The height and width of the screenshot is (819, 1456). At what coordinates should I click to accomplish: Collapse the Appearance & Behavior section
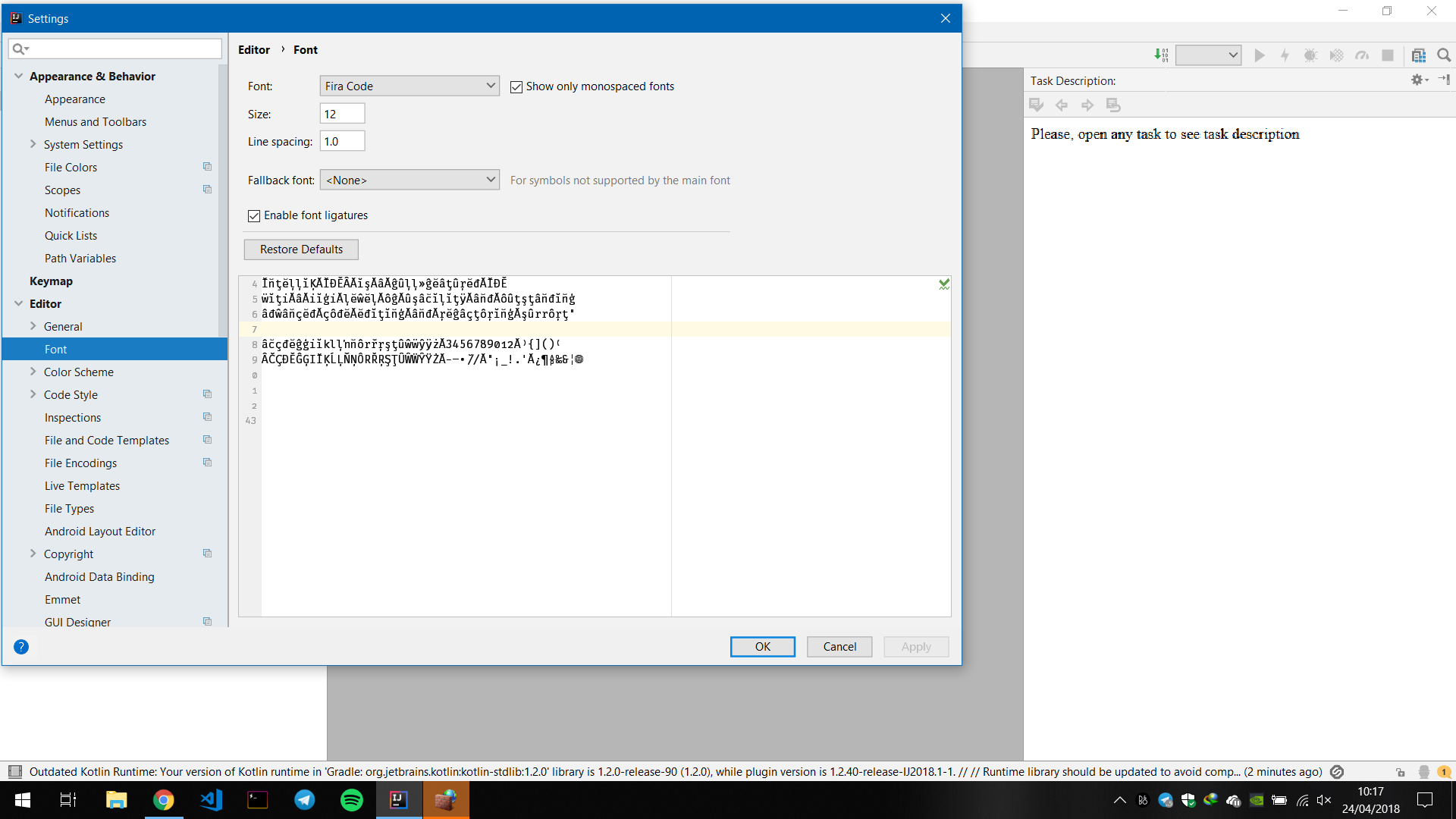point(17,76)
